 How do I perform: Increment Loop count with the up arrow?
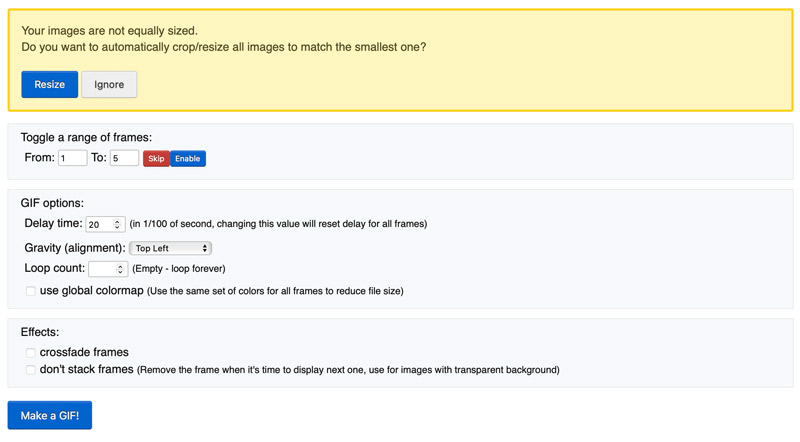point(121,266)
